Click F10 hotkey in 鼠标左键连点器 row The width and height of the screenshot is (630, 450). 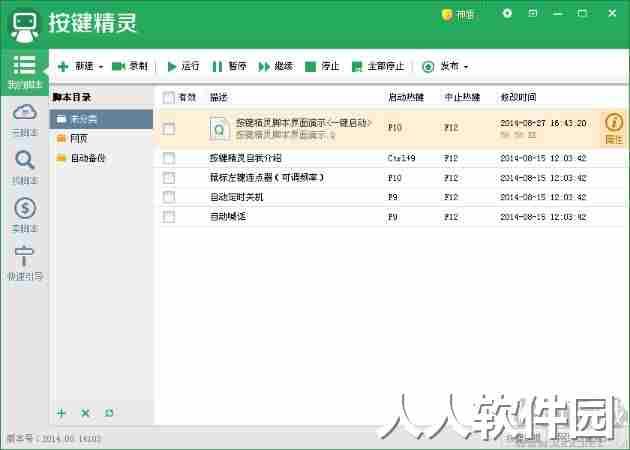(395, 178)
